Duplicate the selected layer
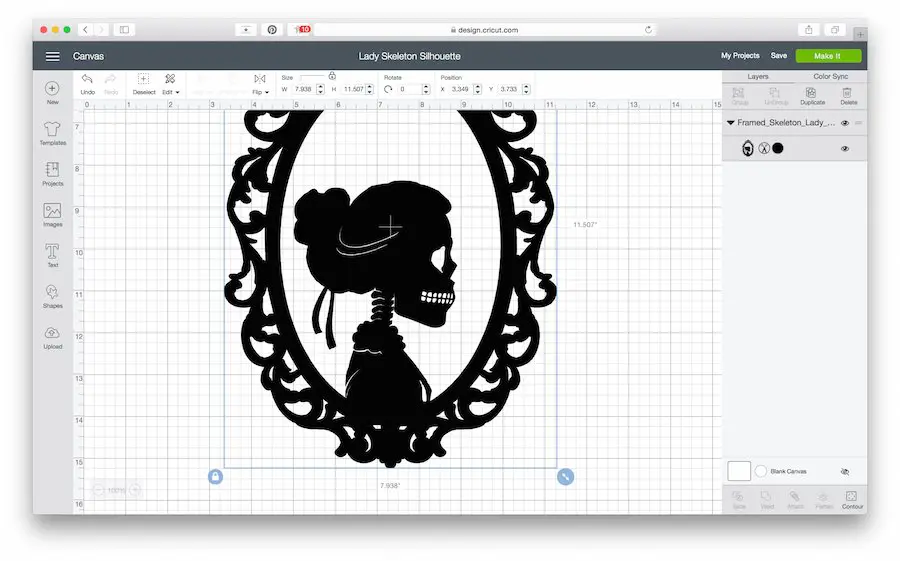The image size is (900, 561). point(812,96)
